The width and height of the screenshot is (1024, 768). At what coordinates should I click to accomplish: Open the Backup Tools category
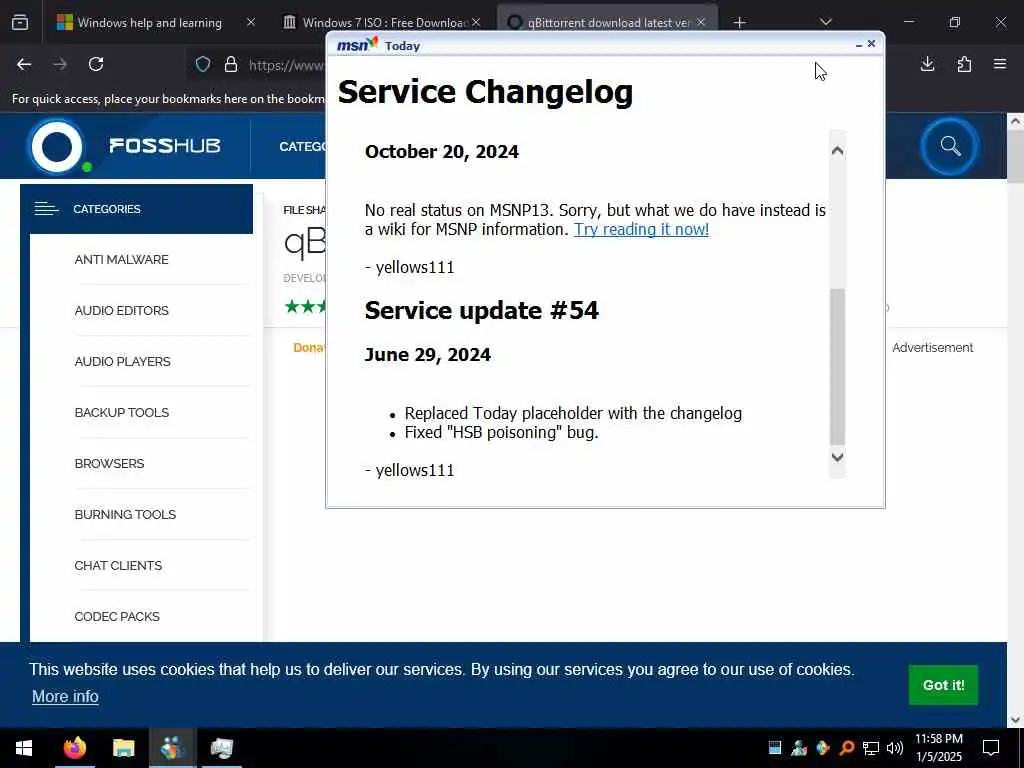[x=121, y=413]
